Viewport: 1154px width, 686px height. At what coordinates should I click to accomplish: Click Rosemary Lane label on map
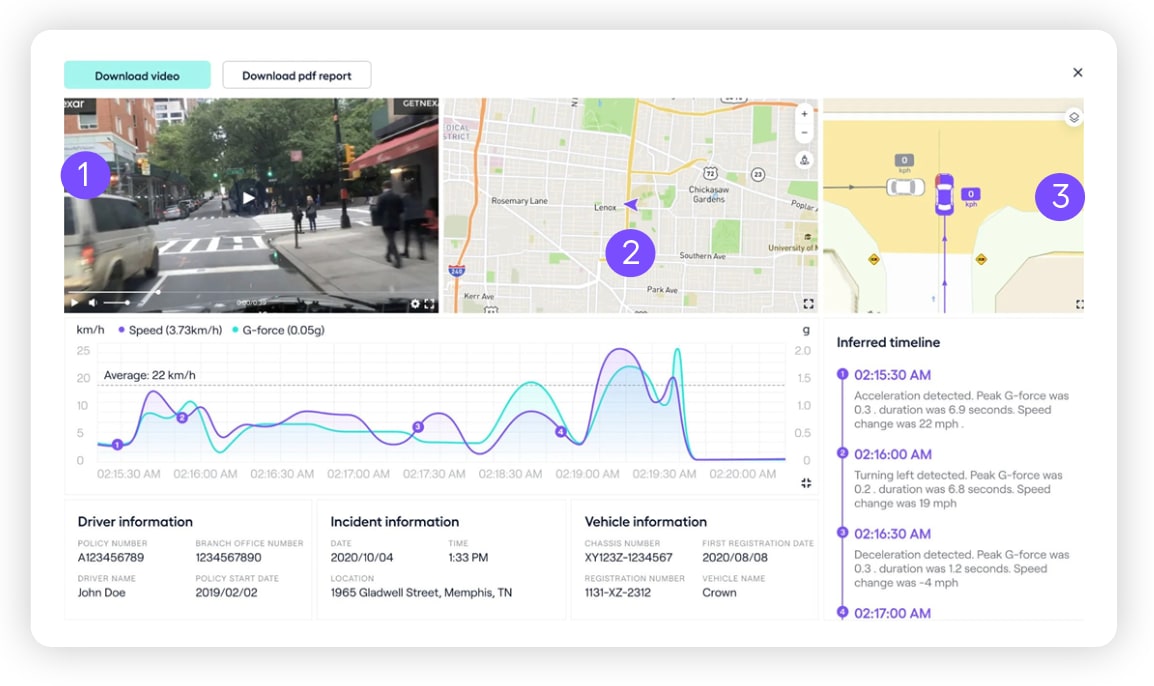click(x=520, y=201)
